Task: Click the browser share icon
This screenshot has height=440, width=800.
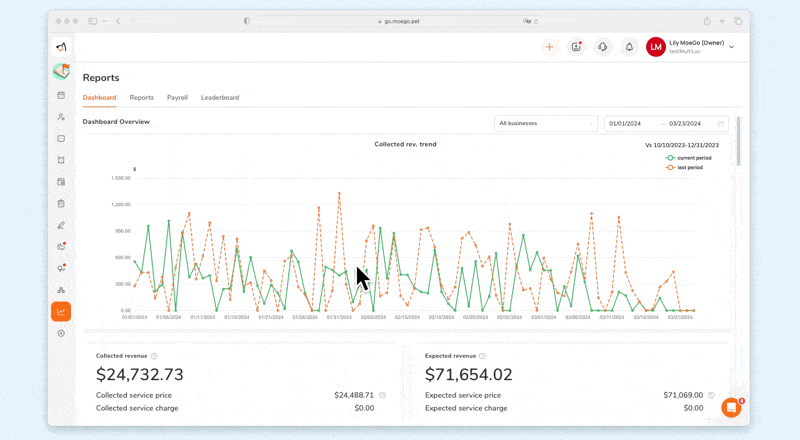Action: click(707, 21)
